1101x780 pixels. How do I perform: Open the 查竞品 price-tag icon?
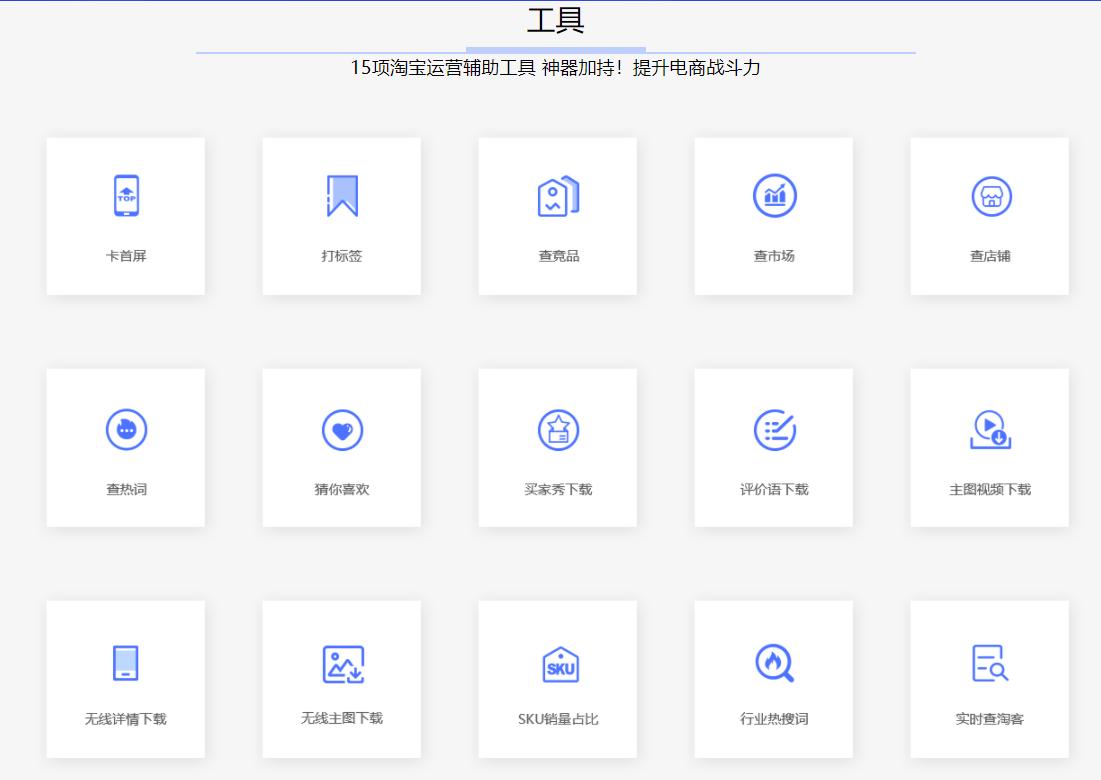[558, 195]
